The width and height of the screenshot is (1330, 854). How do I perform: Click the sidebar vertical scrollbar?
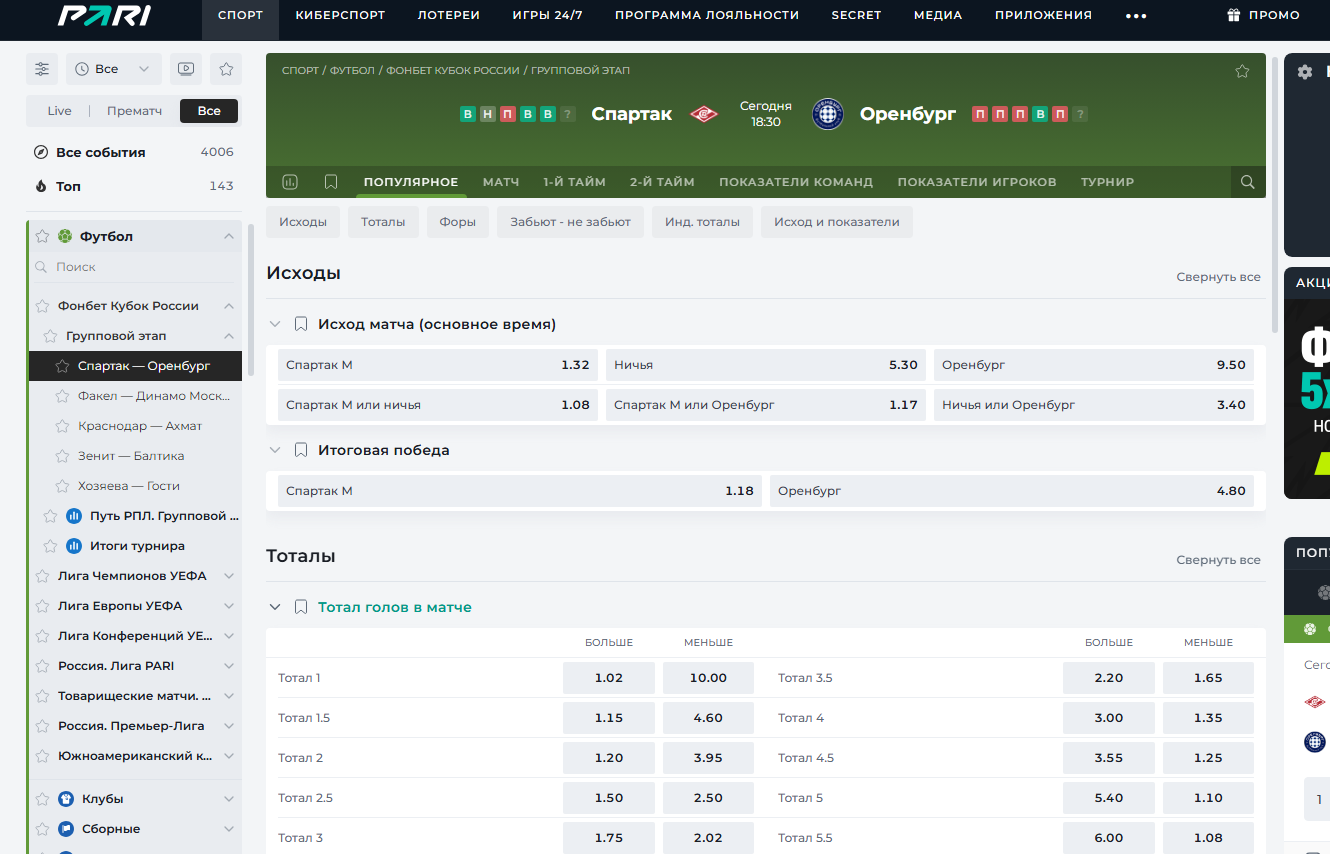pos(250,300)
